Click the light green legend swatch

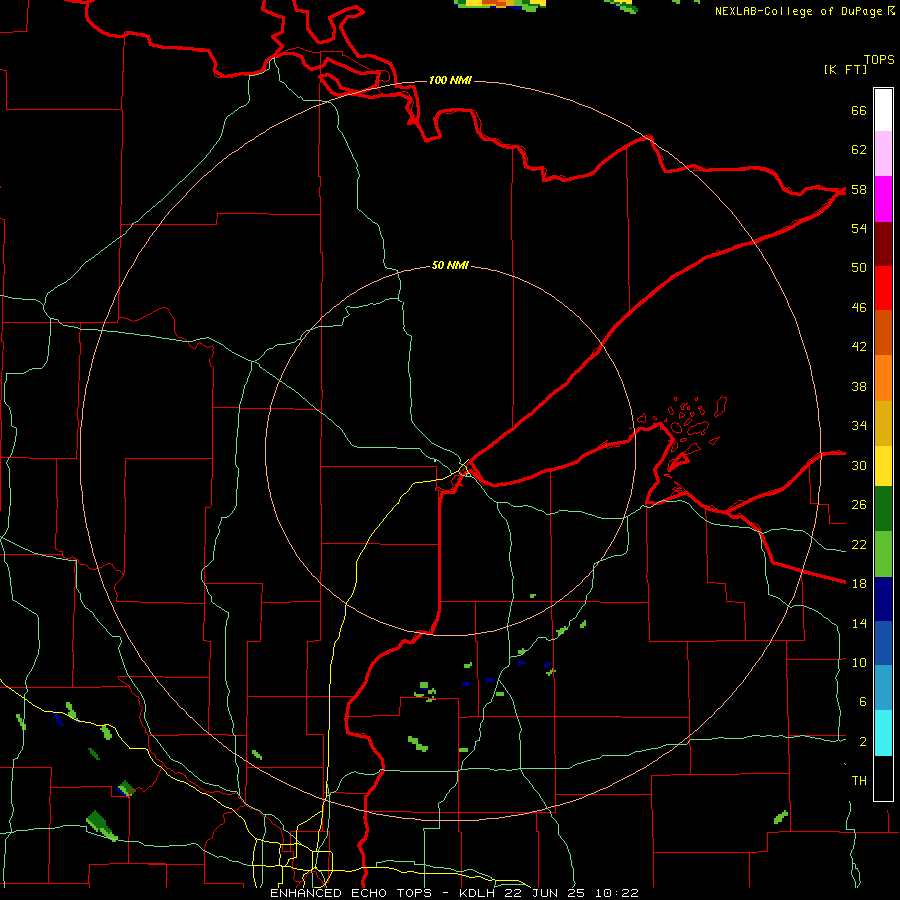pyautogui.click(x=883, y=554)
